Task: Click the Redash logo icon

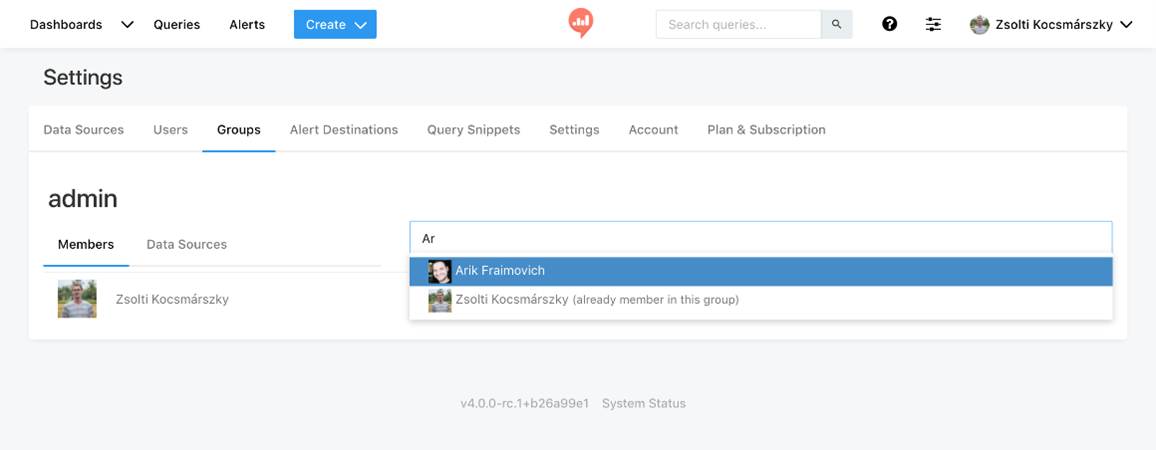Action: (581, 23)
